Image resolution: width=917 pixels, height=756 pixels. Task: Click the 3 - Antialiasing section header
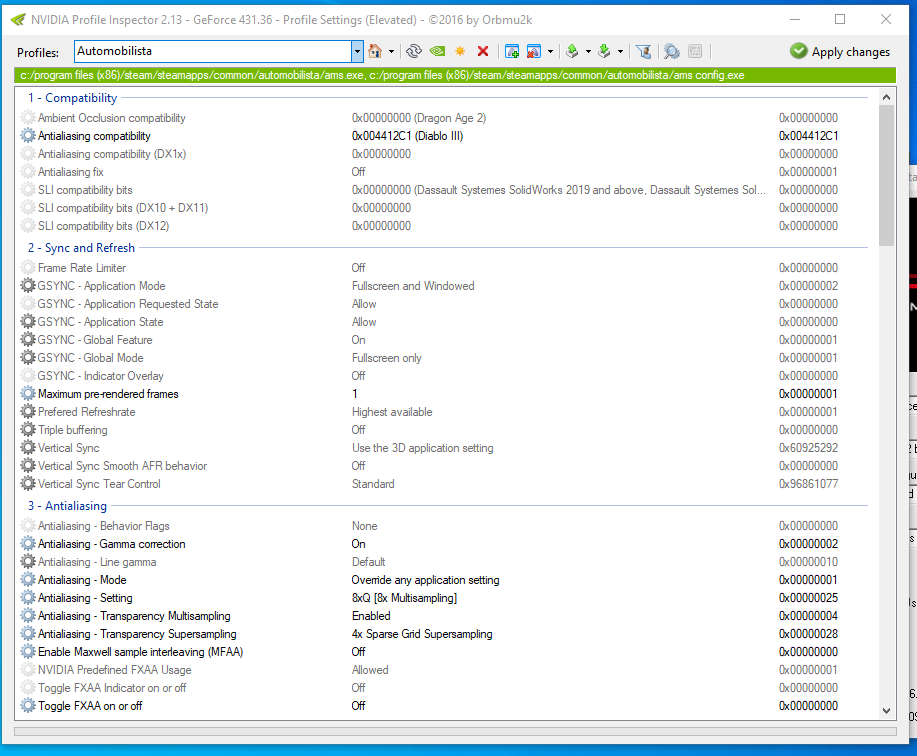(67, 506)
